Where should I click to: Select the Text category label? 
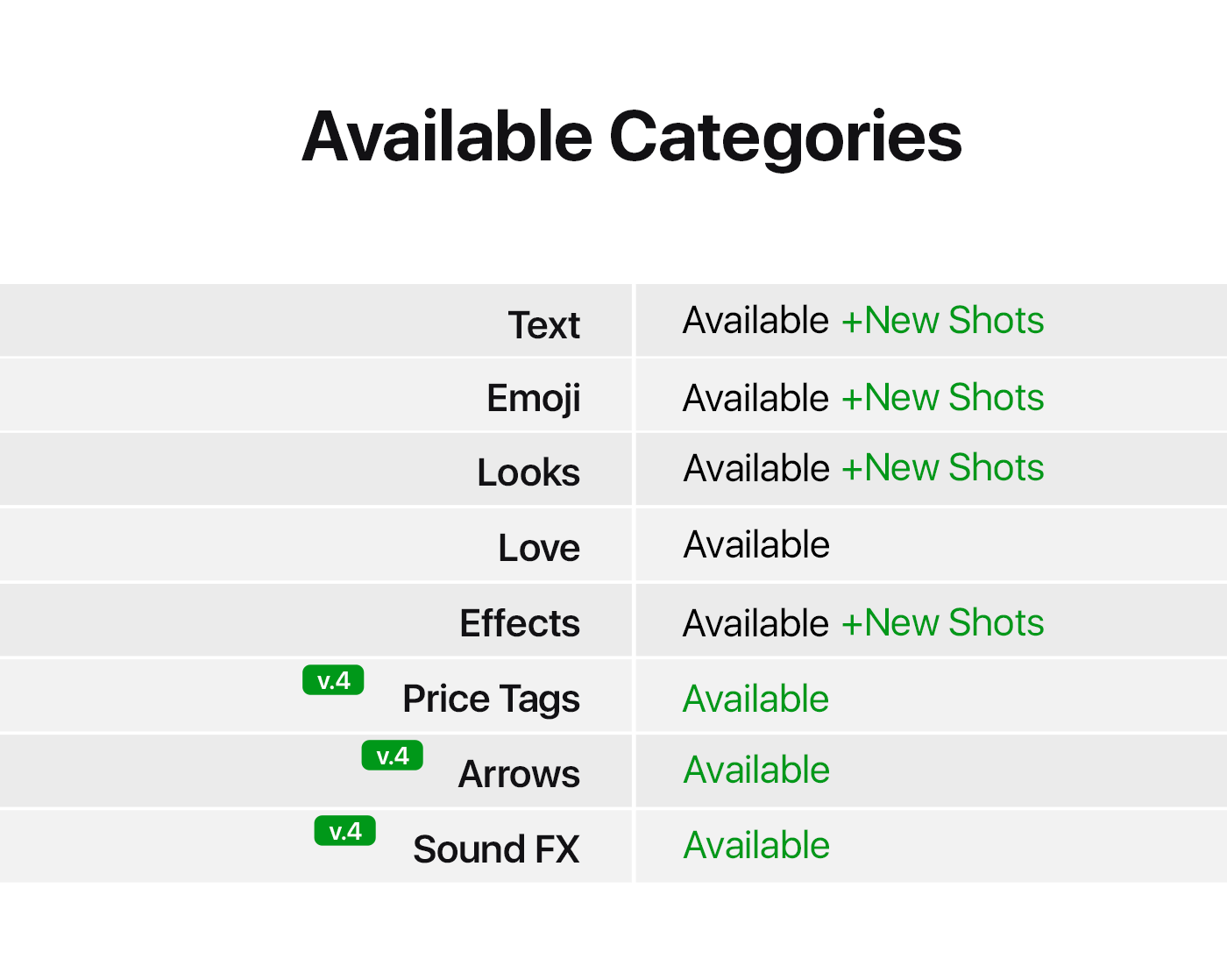[x=544, y=325]
